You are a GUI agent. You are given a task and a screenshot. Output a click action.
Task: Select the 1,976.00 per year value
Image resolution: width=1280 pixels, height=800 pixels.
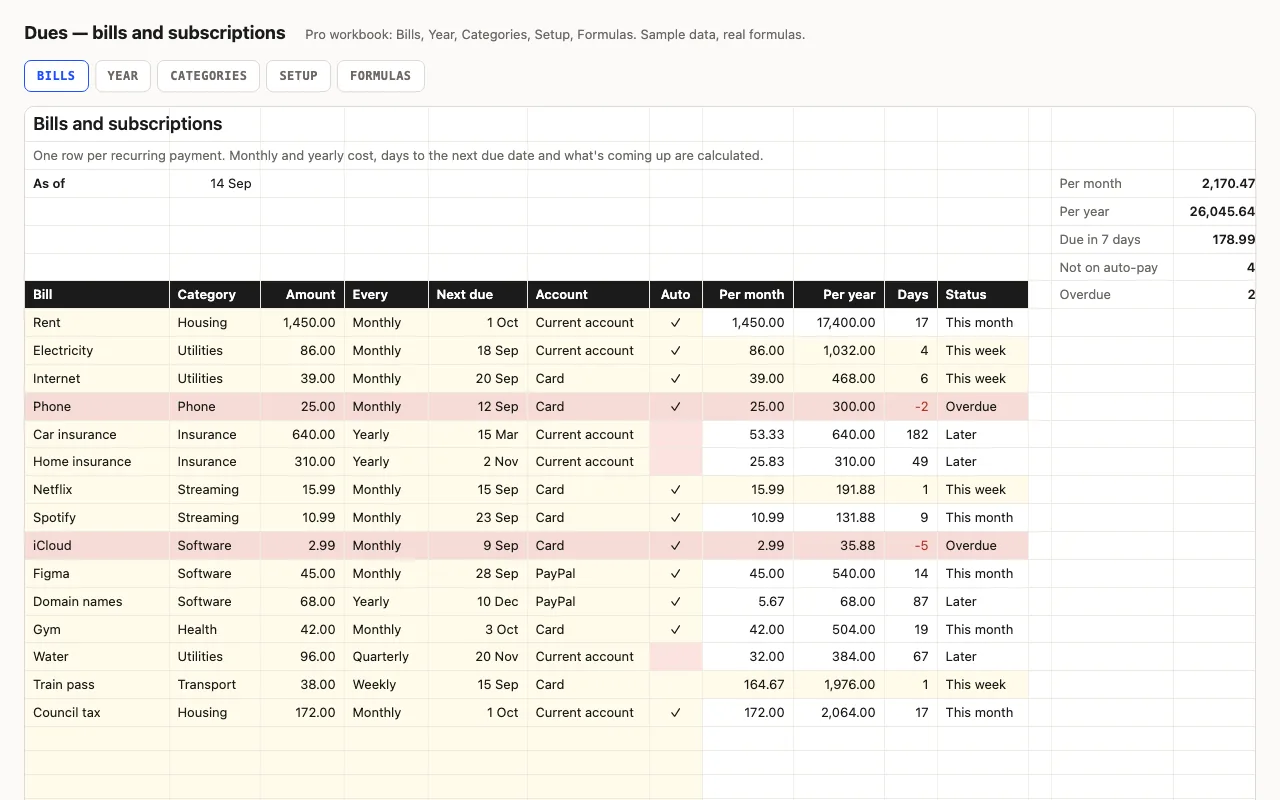[839, 685]
